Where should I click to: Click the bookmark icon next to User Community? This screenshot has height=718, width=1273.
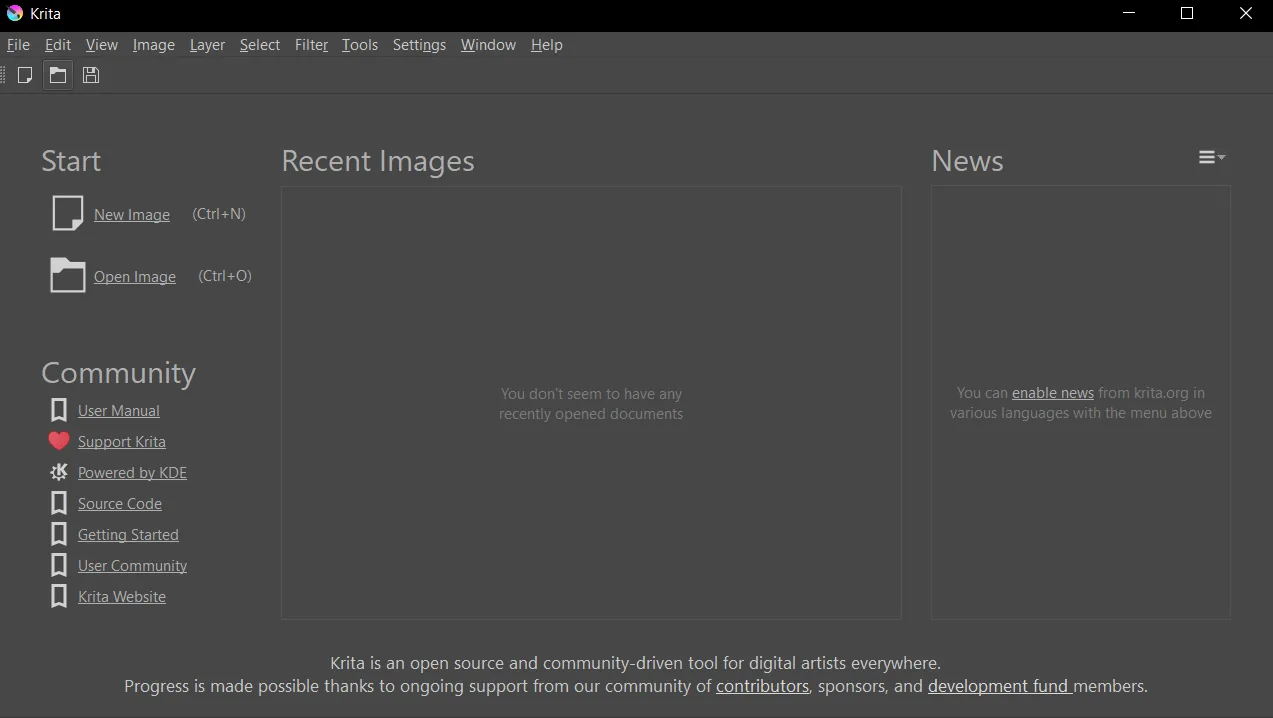click(59, 565)
